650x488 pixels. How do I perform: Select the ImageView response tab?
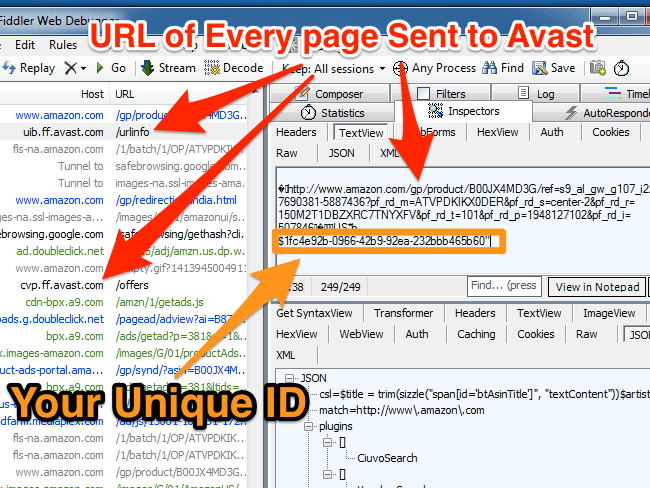coord(609,313)
